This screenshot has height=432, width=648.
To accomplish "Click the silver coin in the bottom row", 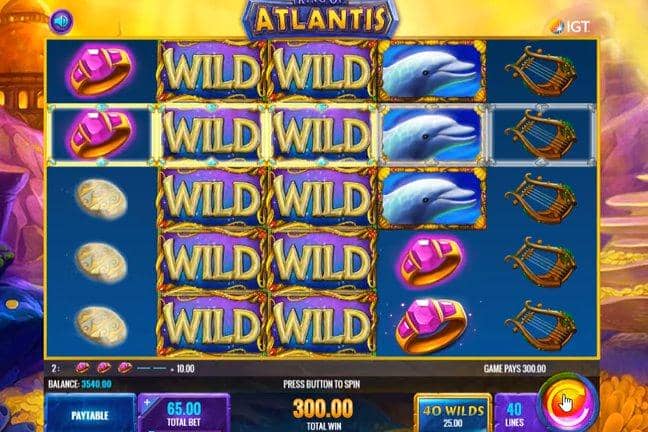I will point(101,326).
